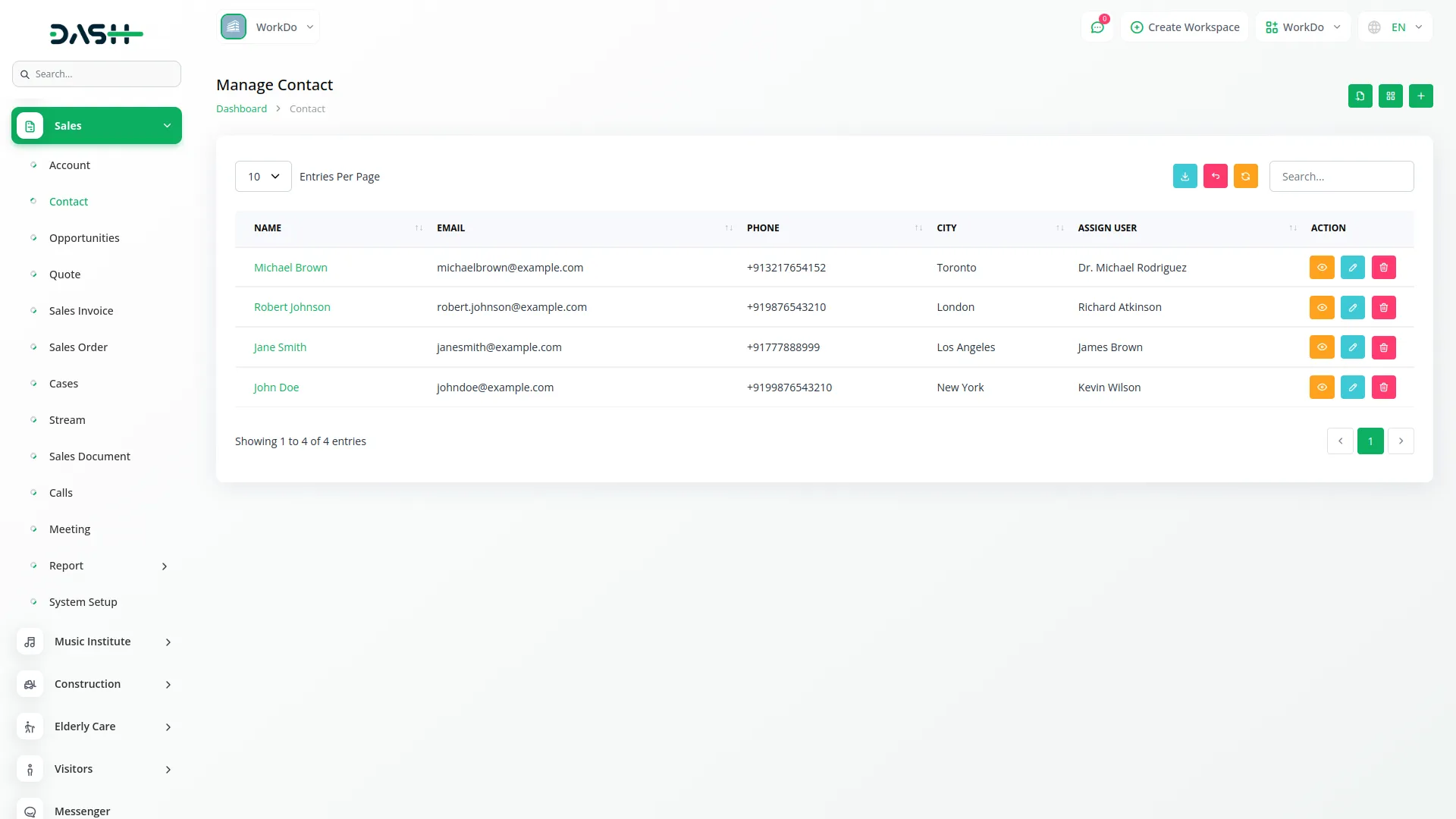Click the Create Workspace button
Viewport: 1456px width, 819px height.
1185,27
